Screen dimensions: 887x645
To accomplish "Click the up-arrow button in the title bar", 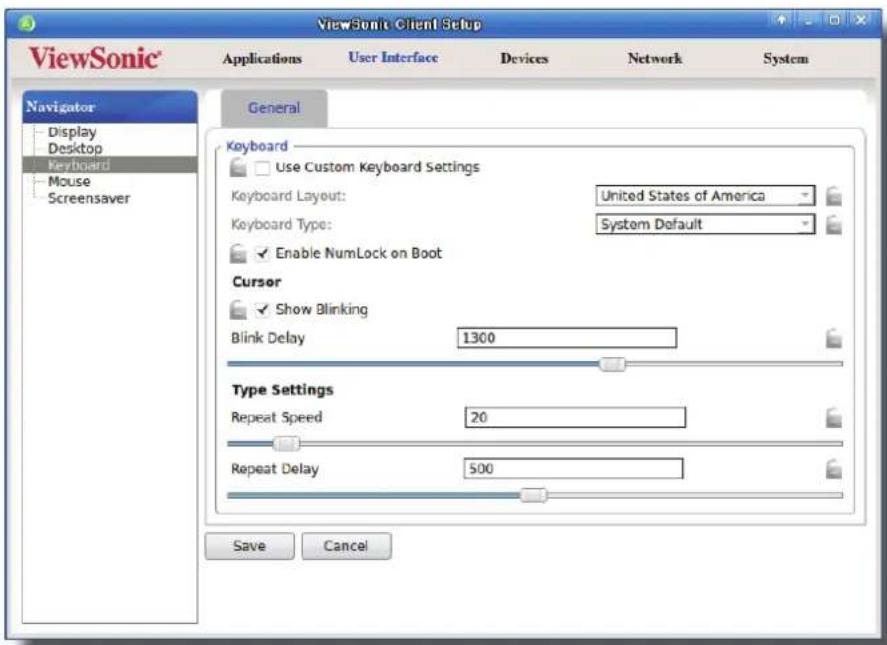I will pyautogui.click(x=781, y=20).
